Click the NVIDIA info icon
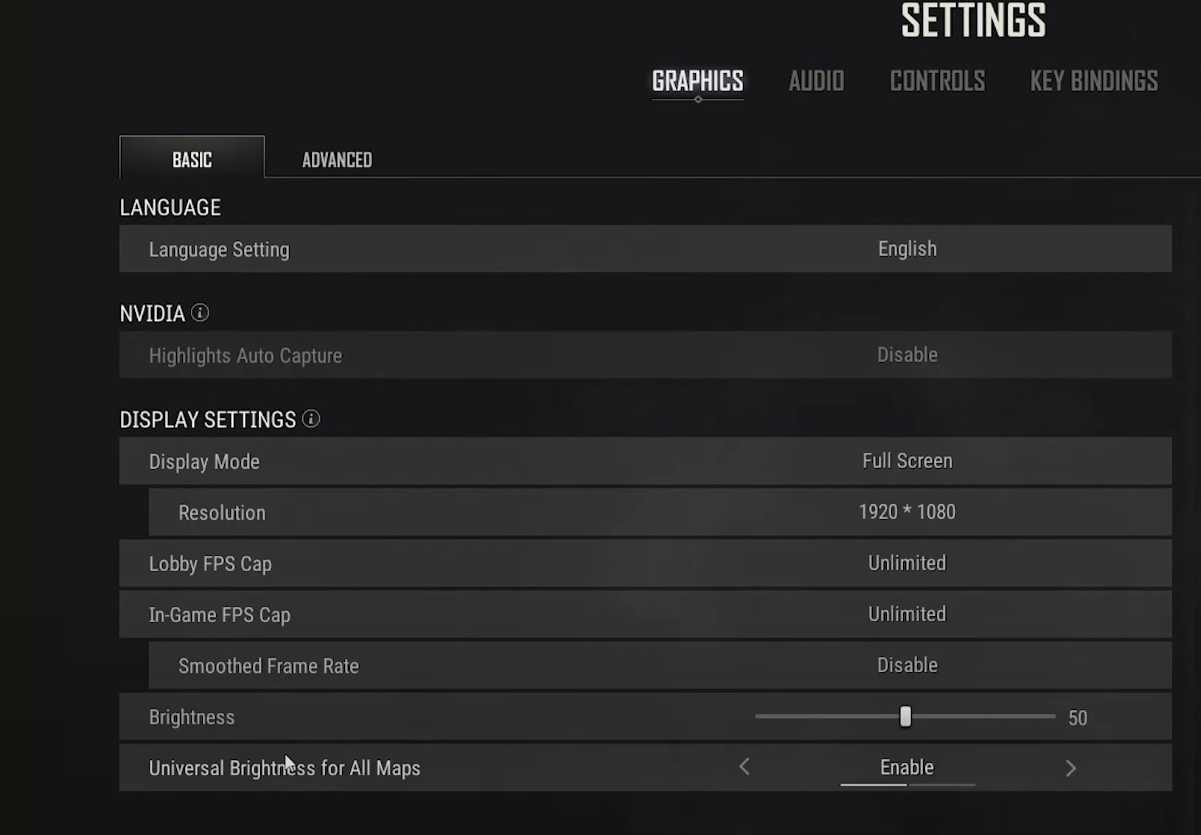Image resolution: width=1201 pixels, height=835 pixels. point(200,313)
